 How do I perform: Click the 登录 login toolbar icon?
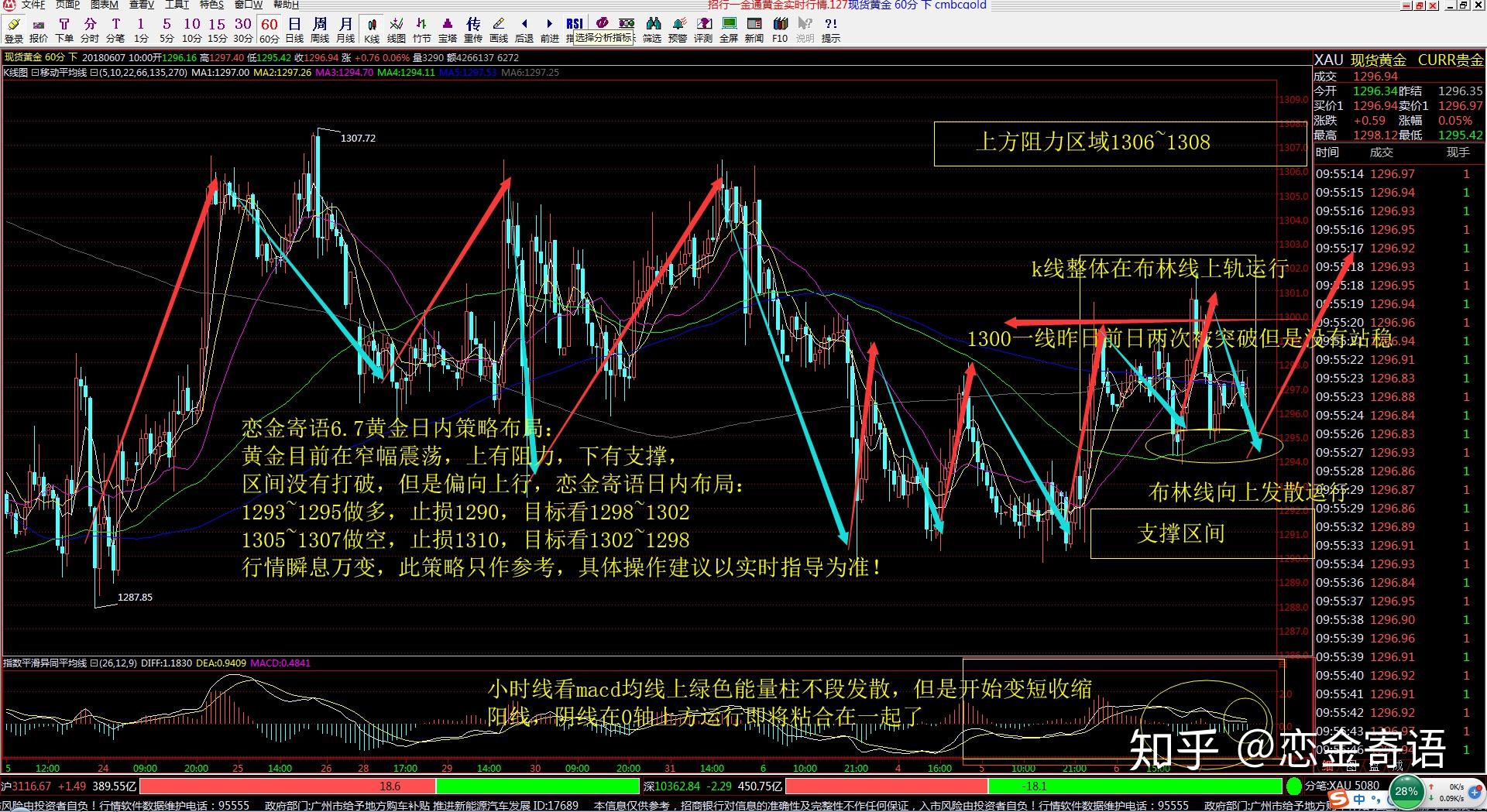(14, 30)
